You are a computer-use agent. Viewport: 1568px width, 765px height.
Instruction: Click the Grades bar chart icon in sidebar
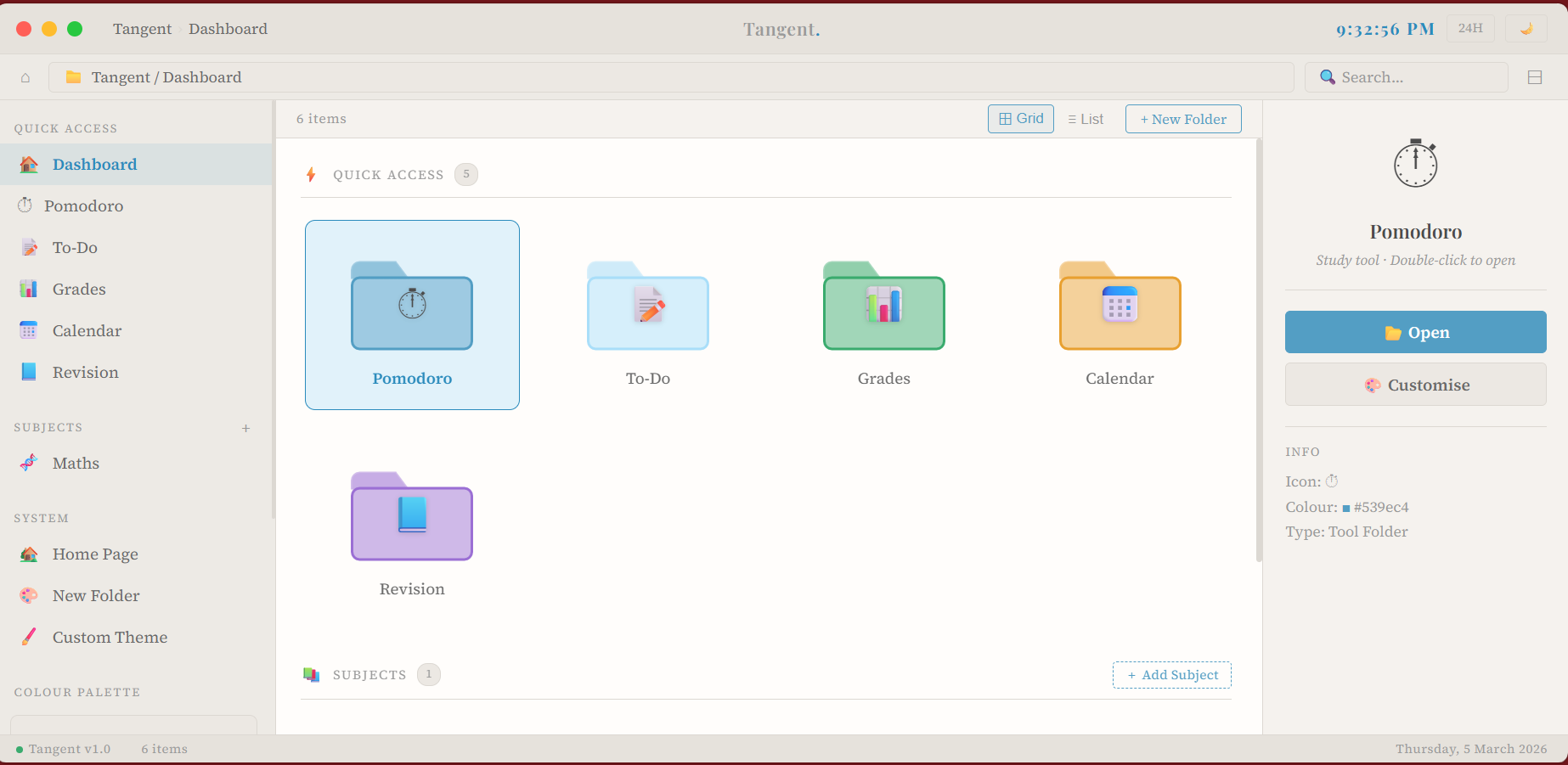pos(29,289)
